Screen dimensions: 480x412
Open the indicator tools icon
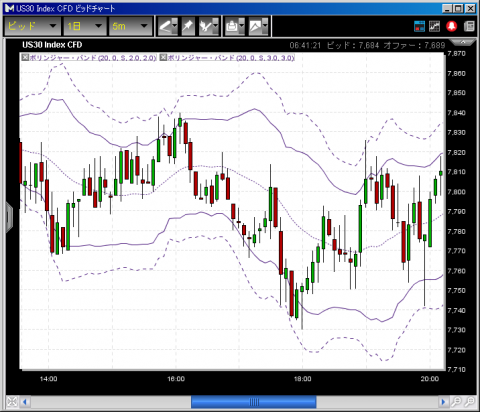[208, 26]
